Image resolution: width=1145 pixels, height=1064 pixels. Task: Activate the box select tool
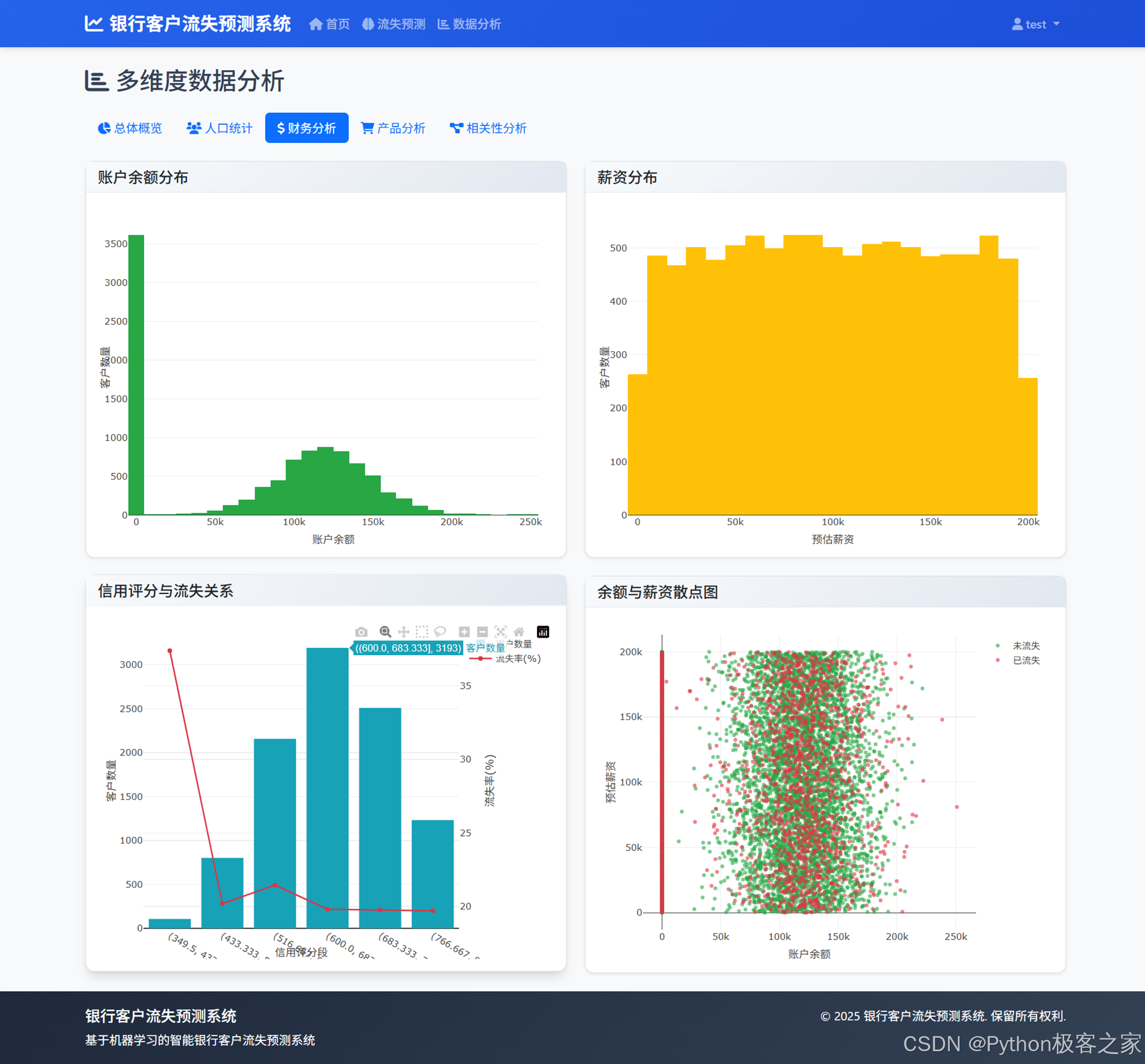[x=422, y=632]
